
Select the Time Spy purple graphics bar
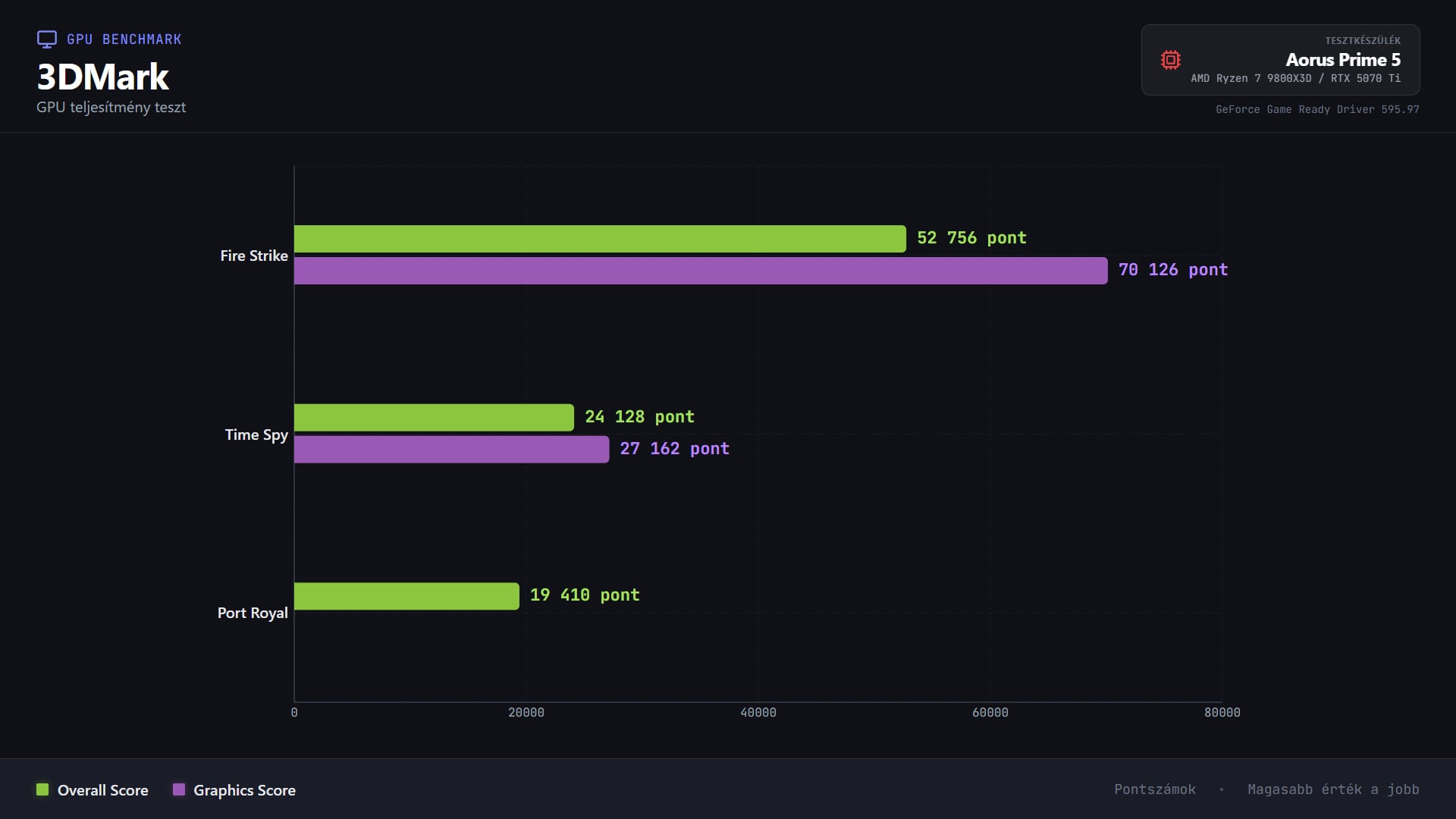451,450
